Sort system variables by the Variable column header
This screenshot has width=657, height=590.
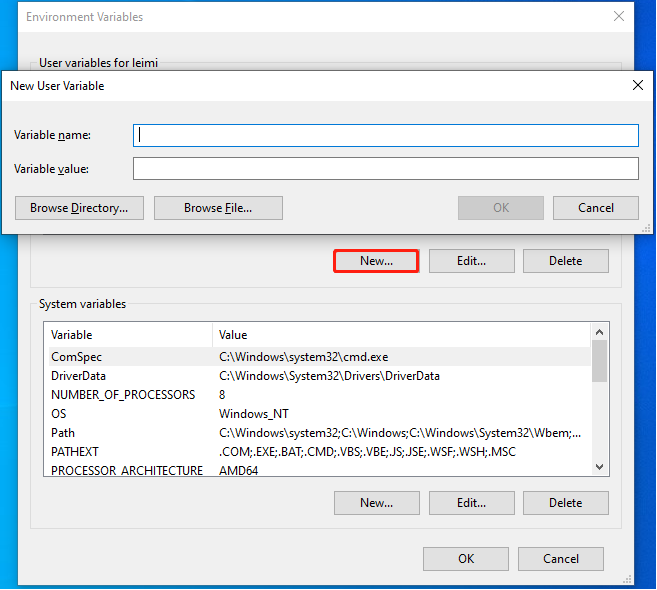pyautogui.click(x=128, y=335)
